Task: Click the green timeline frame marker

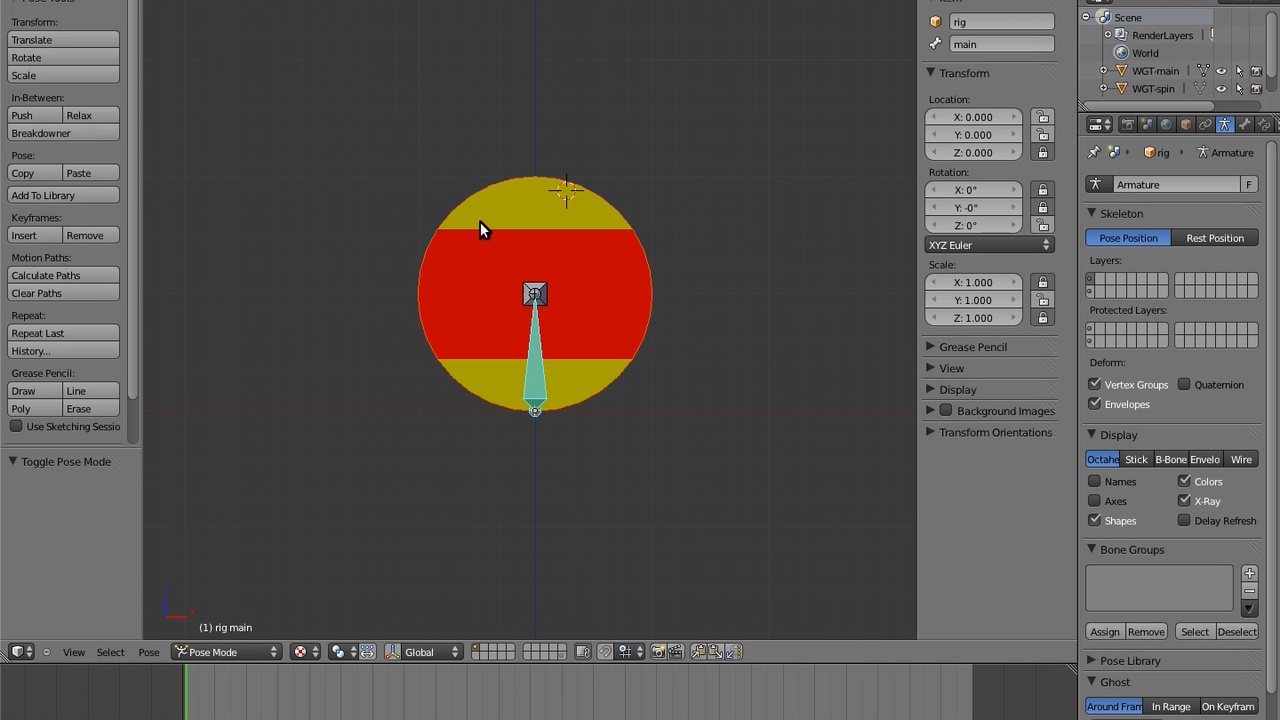Action: coord(185,692)
